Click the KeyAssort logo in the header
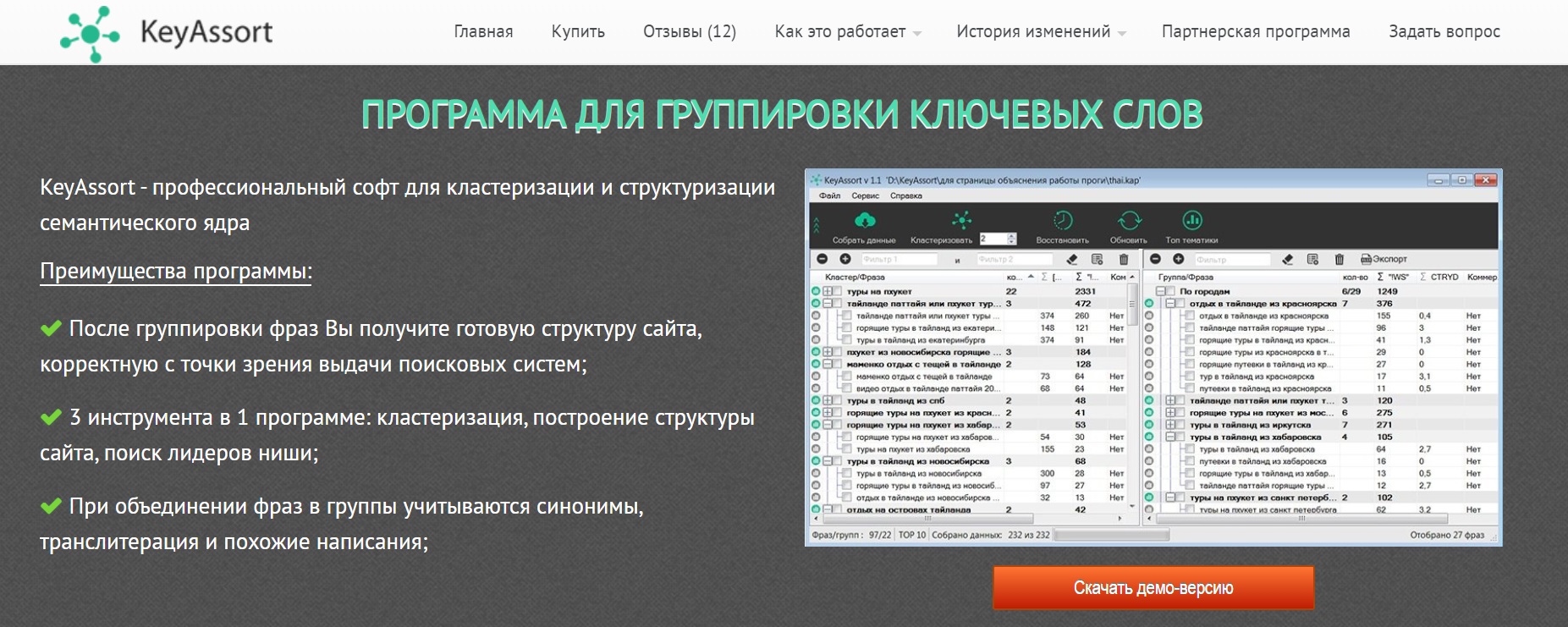 click(x=166, y=33)
